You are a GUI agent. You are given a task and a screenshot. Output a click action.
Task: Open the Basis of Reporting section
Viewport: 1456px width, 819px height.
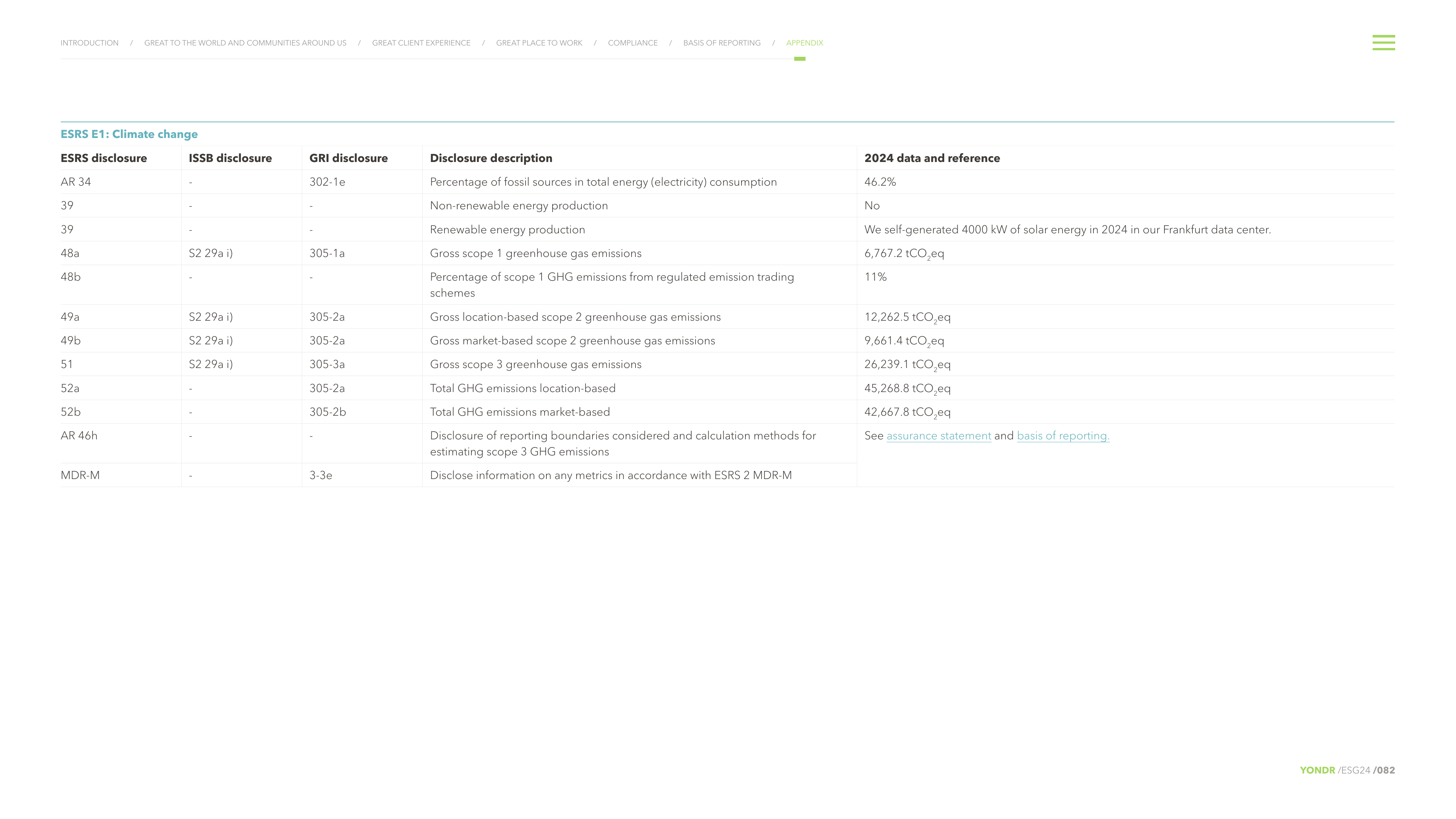coord(722,43)
